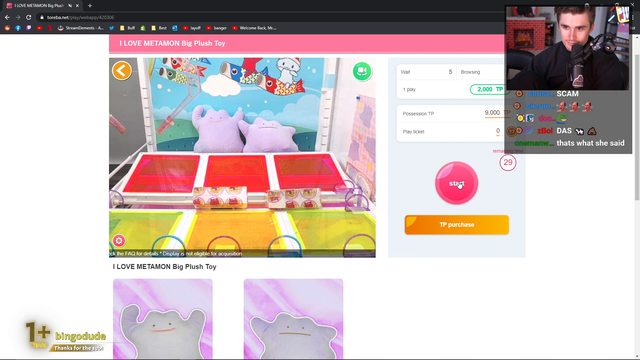Click the Browsing label
Image resolution: width=640 pixels, height=360 pixels.
tap(470, 72)
